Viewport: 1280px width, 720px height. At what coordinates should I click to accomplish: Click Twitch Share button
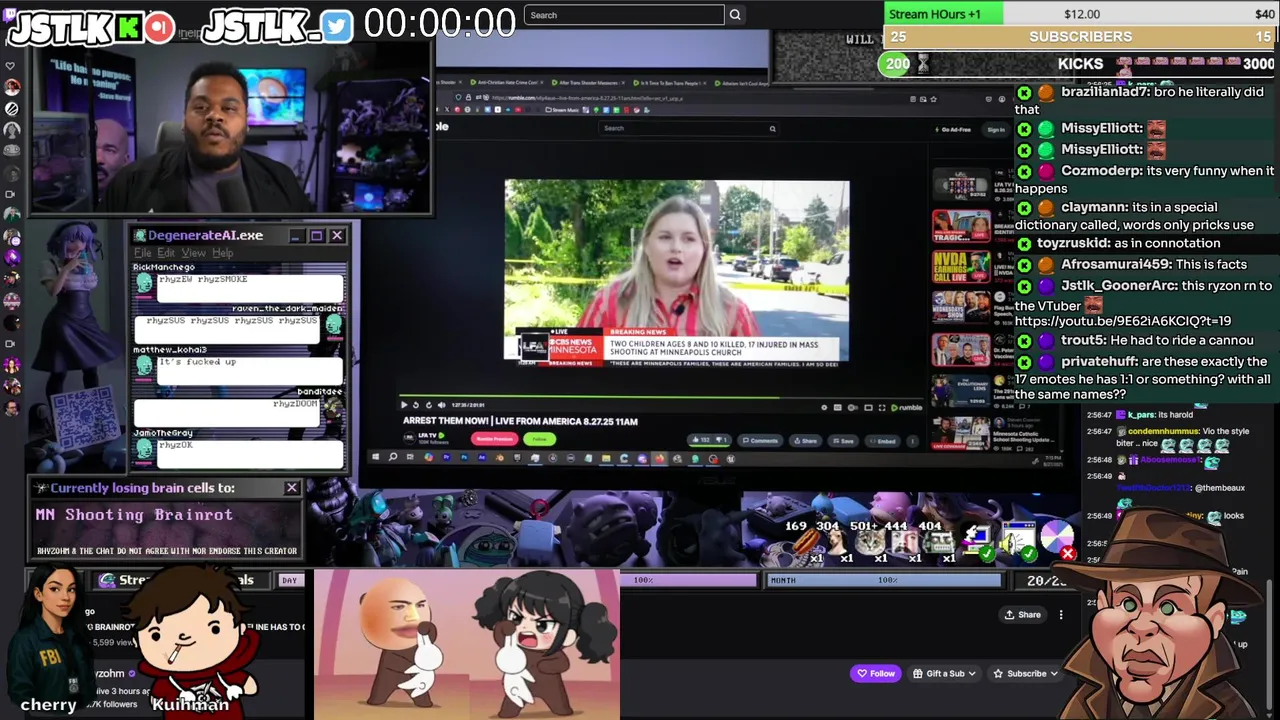pos(1023,614)
